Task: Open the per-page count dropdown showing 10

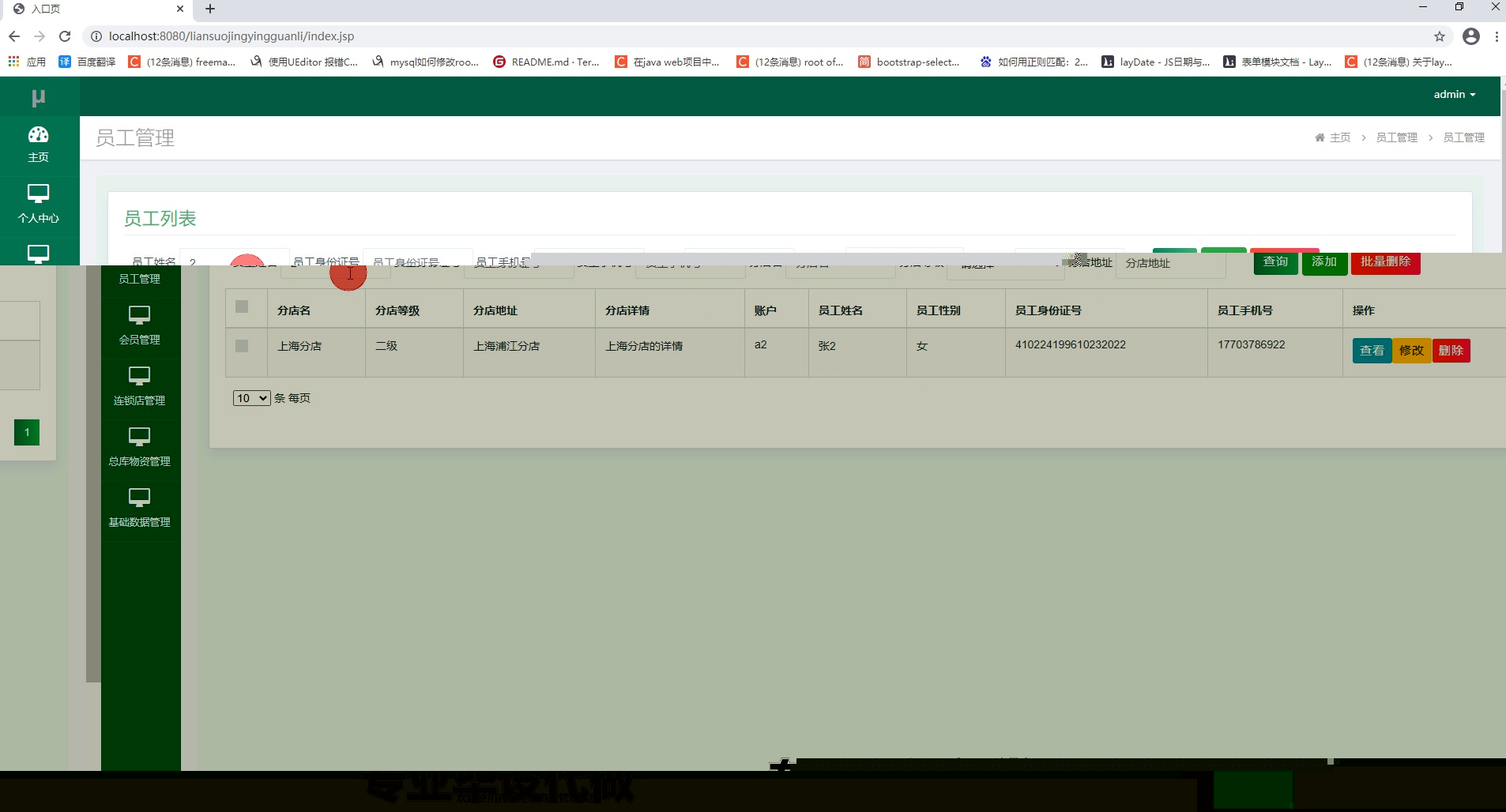Action: coord(250,398)
